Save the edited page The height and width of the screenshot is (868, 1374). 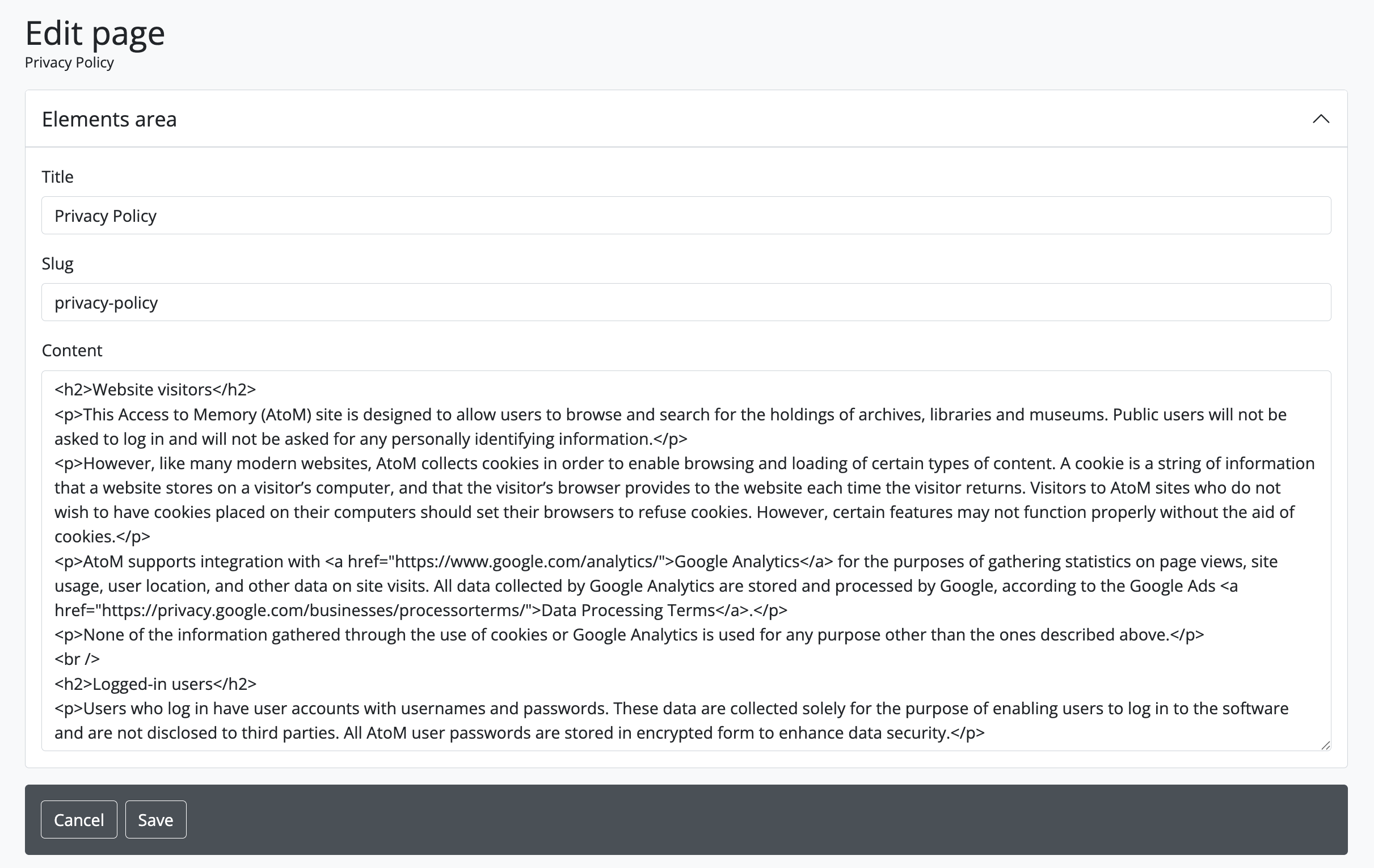point(155,819)
